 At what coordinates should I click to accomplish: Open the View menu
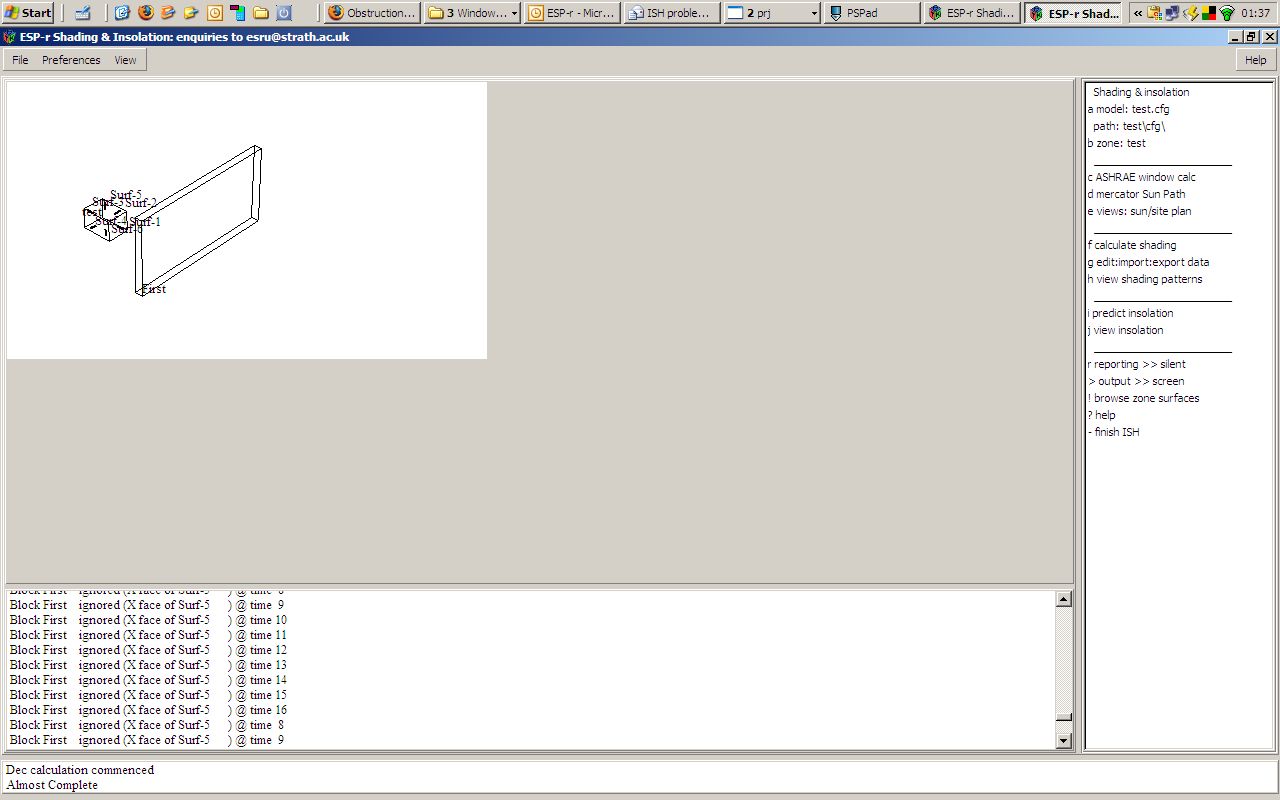coord(125,60)
